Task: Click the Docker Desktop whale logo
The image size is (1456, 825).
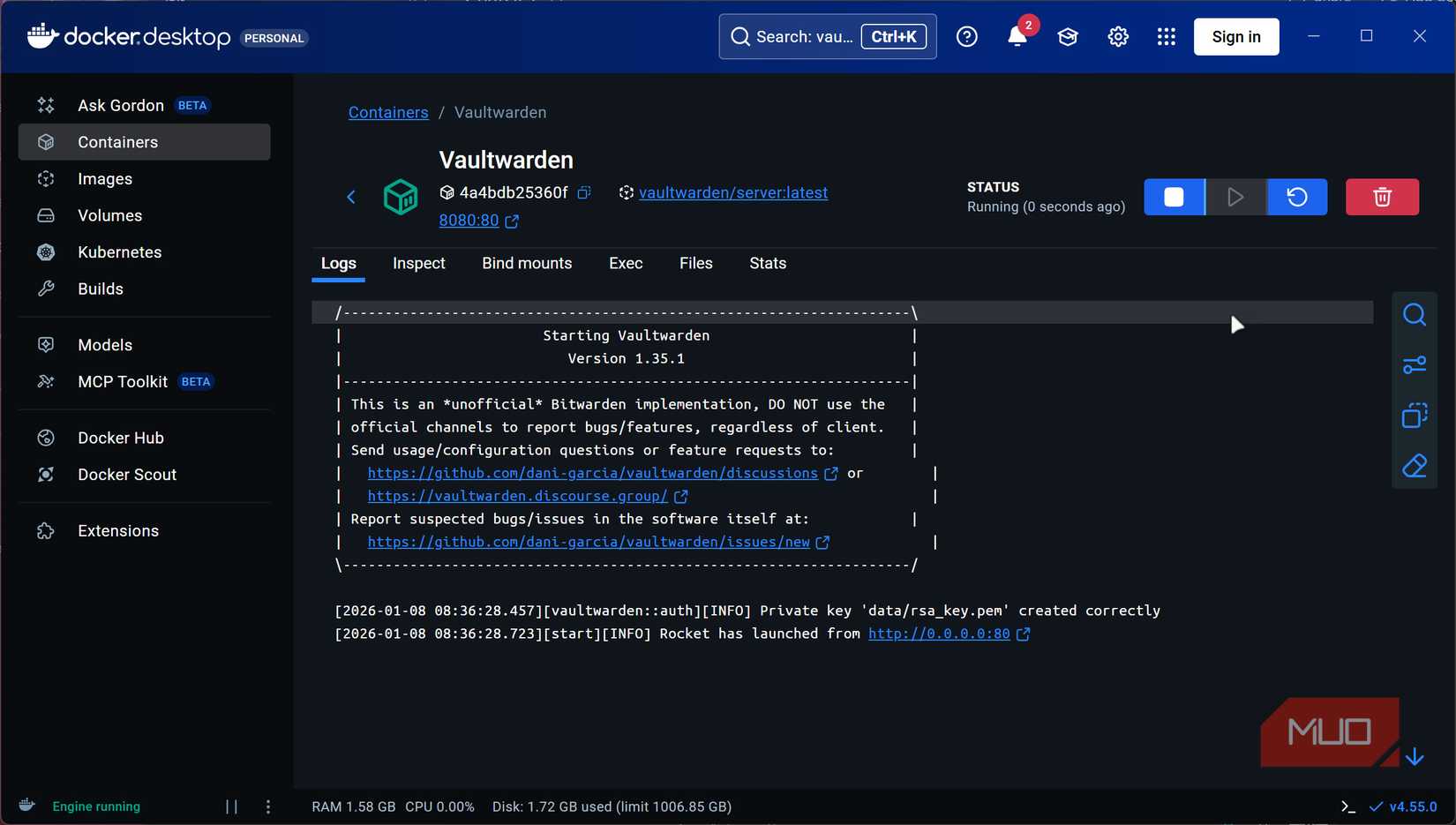Action: tap(42, 36)
